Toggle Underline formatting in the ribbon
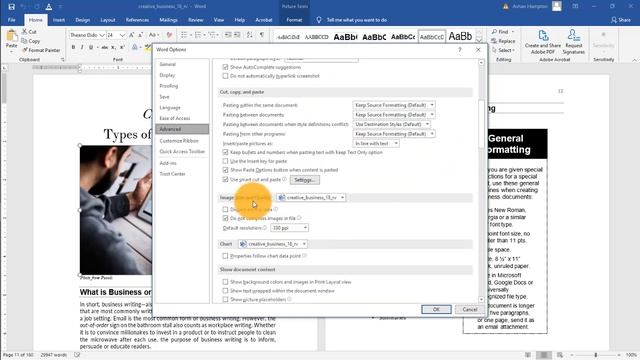Screen dimensions: 640x360 point(91,47)
